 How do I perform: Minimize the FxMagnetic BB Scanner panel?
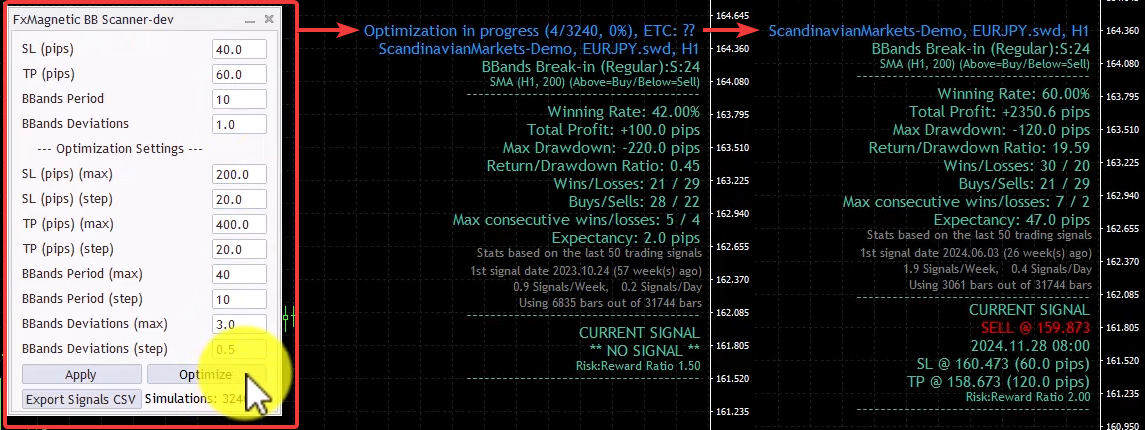249,19
